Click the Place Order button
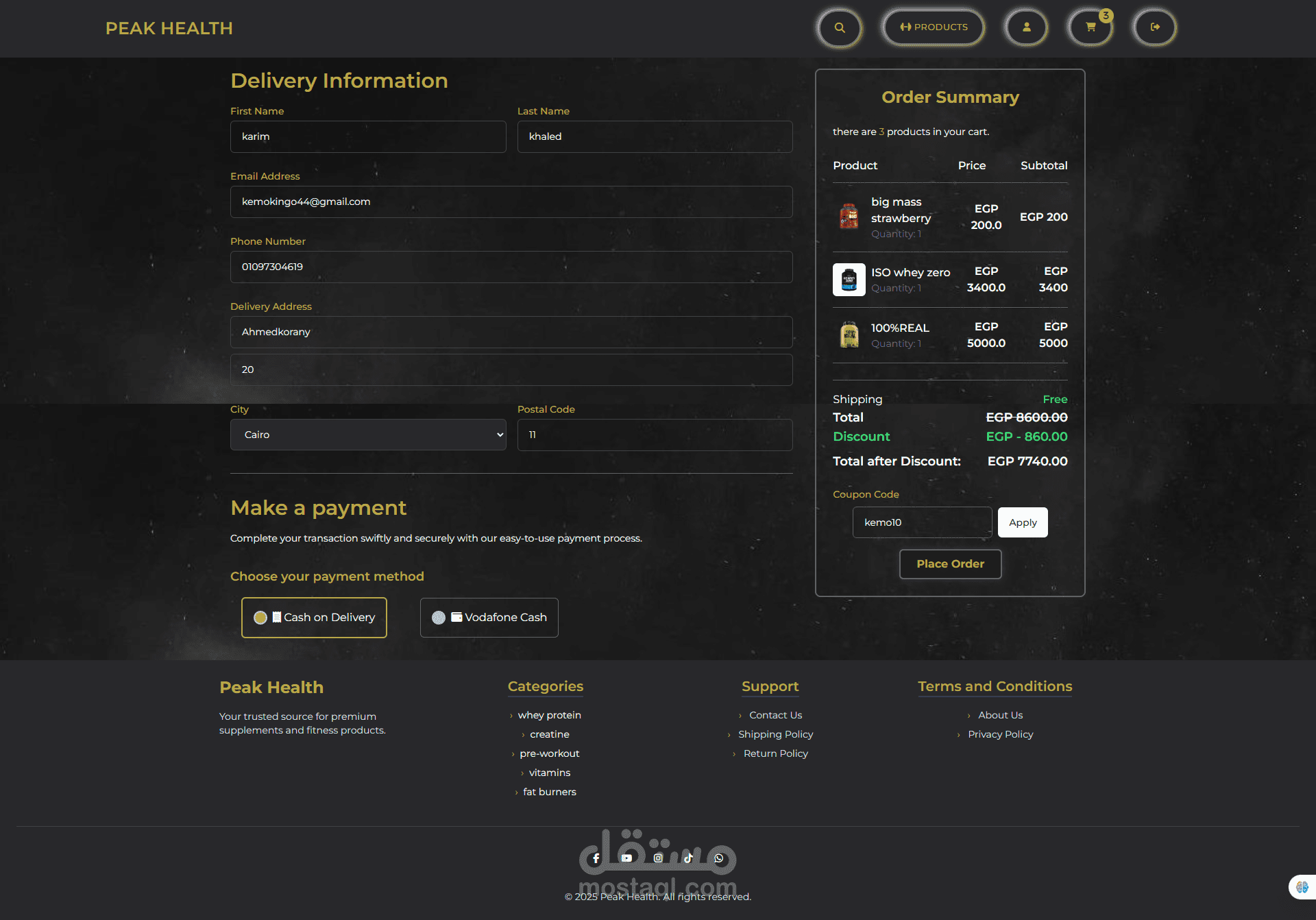Viewport: 1316px width, 920px height. 950,564
